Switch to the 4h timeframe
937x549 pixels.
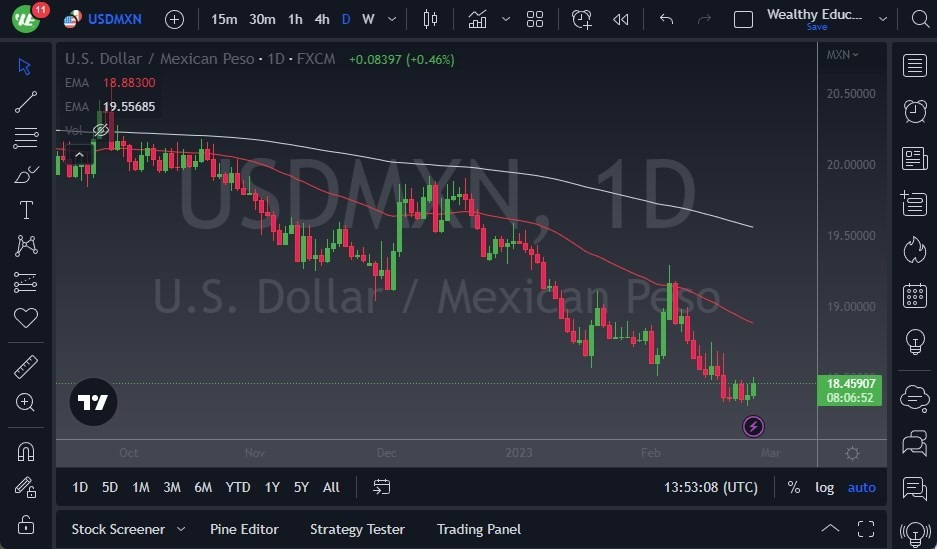click(x=322, y=20)
